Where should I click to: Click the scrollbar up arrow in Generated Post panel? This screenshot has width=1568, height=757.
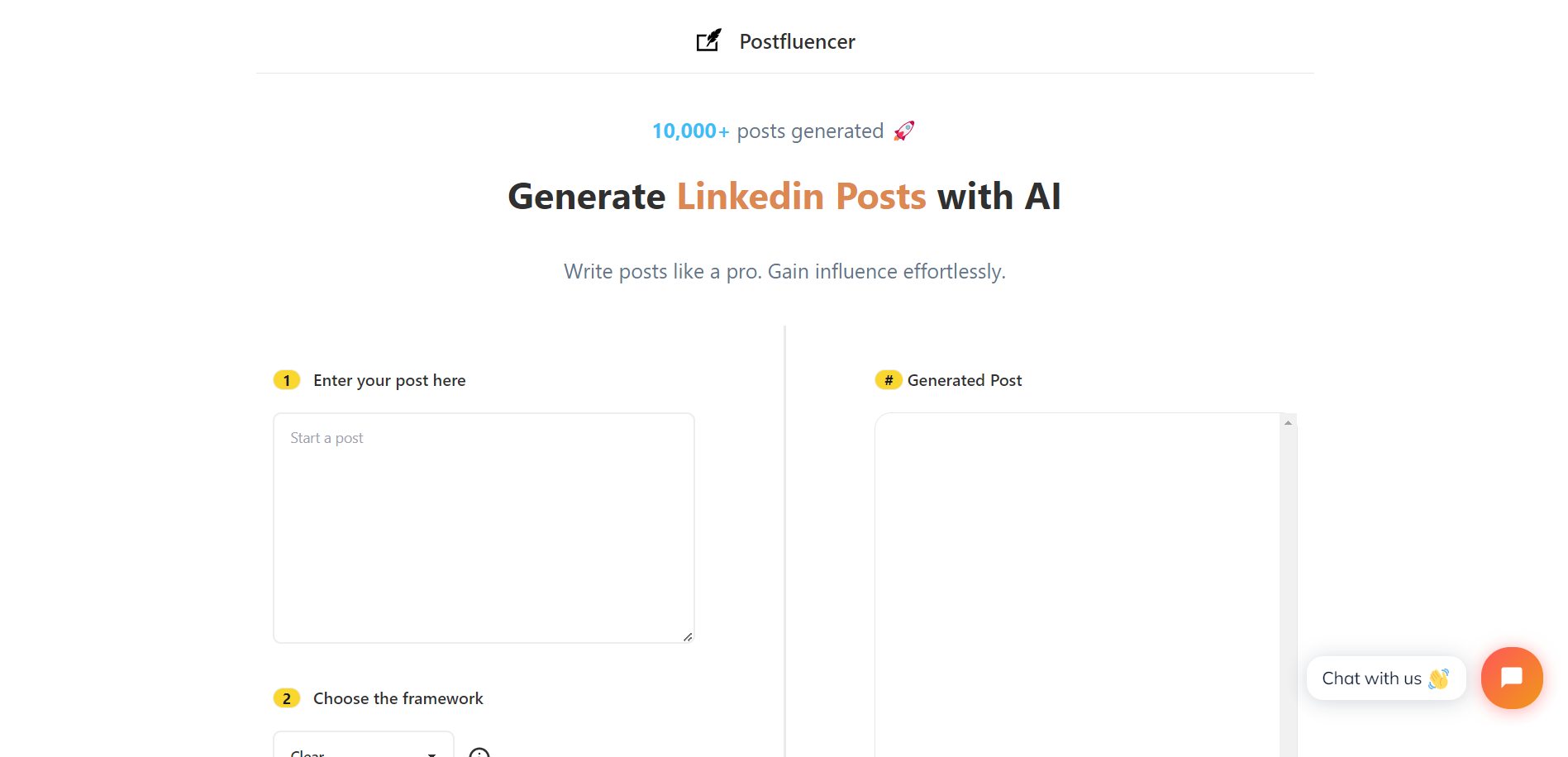click(1288, 421)
